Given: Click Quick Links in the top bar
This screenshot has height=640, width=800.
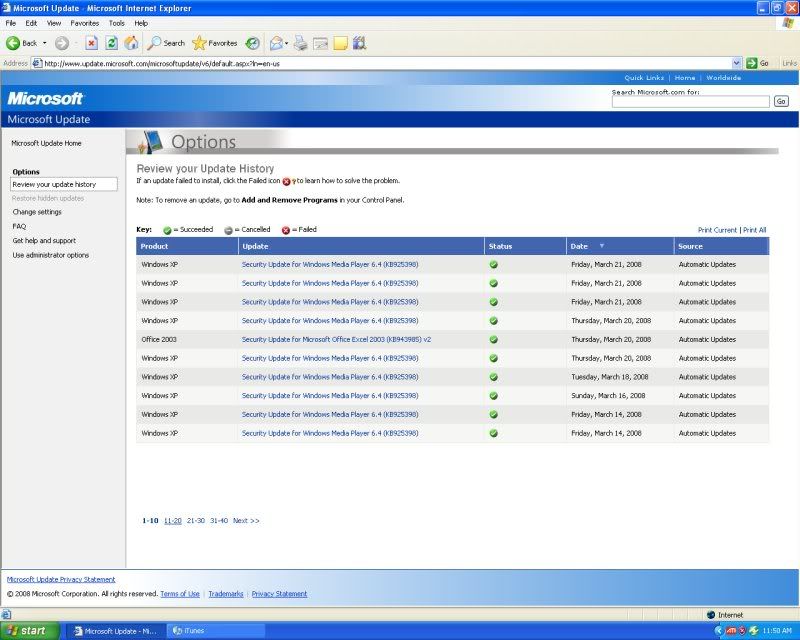Looking at the screenshot, I should 644,78.
